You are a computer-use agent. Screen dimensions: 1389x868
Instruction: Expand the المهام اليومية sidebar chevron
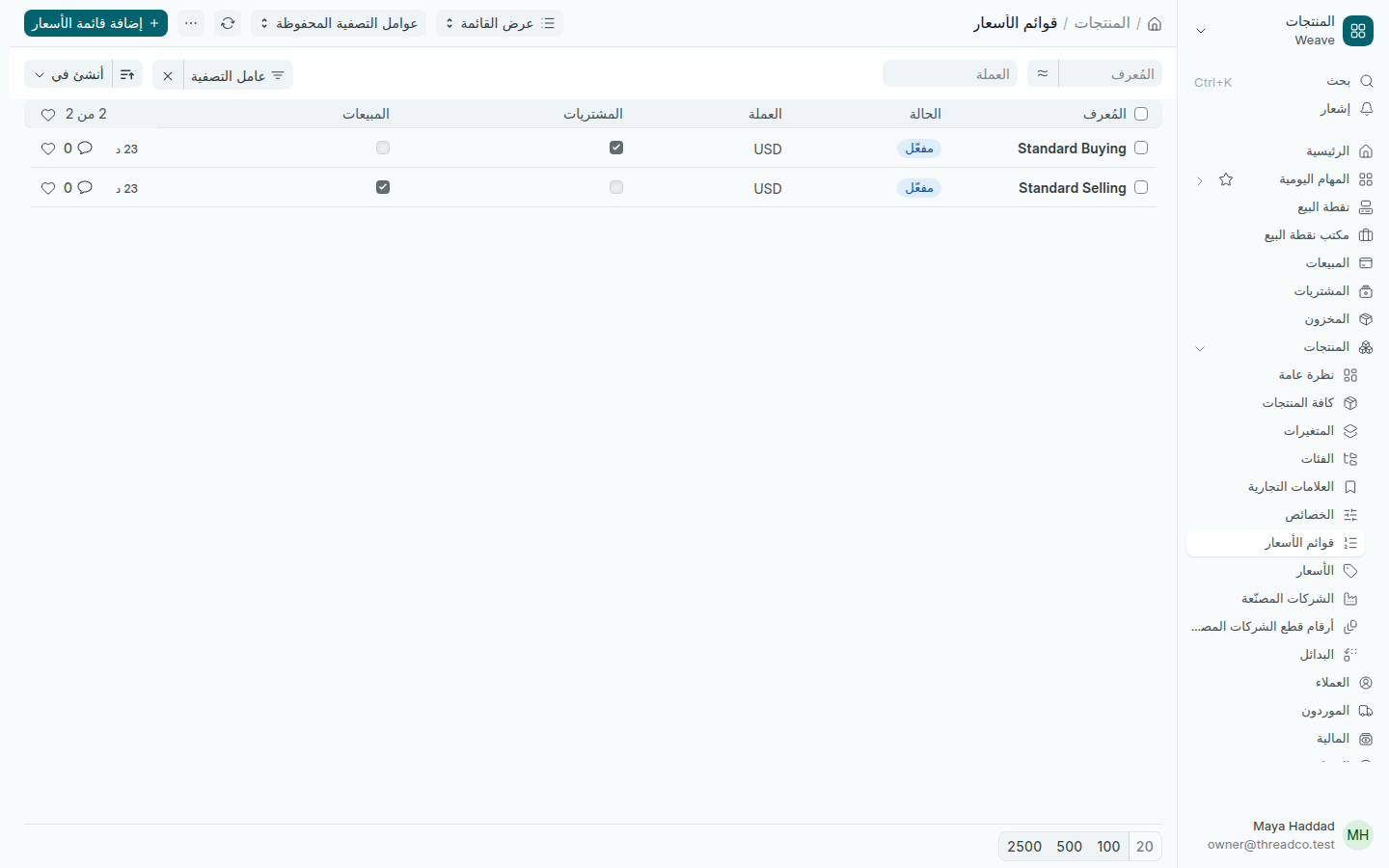tap(1200, 180)
